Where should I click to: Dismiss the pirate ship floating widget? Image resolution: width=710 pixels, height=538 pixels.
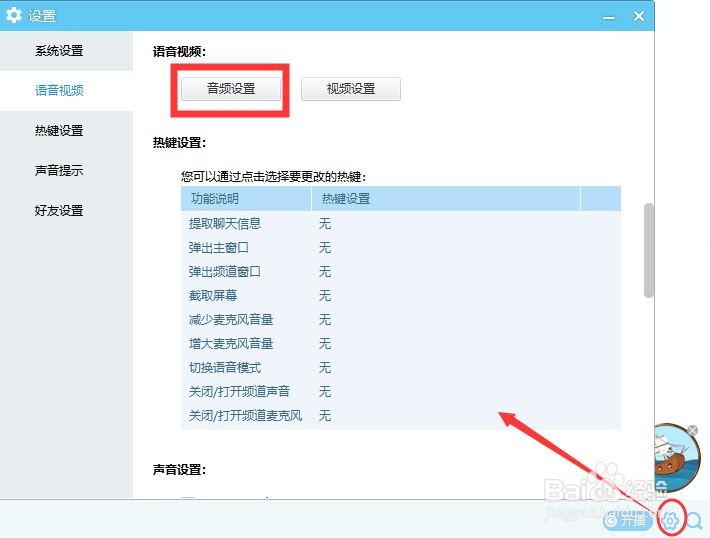click(692, 430)
